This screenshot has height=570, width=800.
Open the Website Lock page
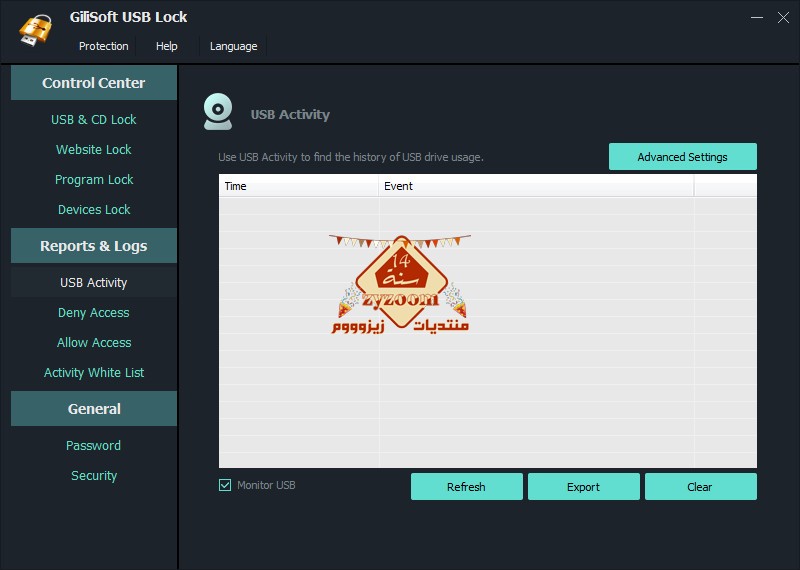pos(94,150)
